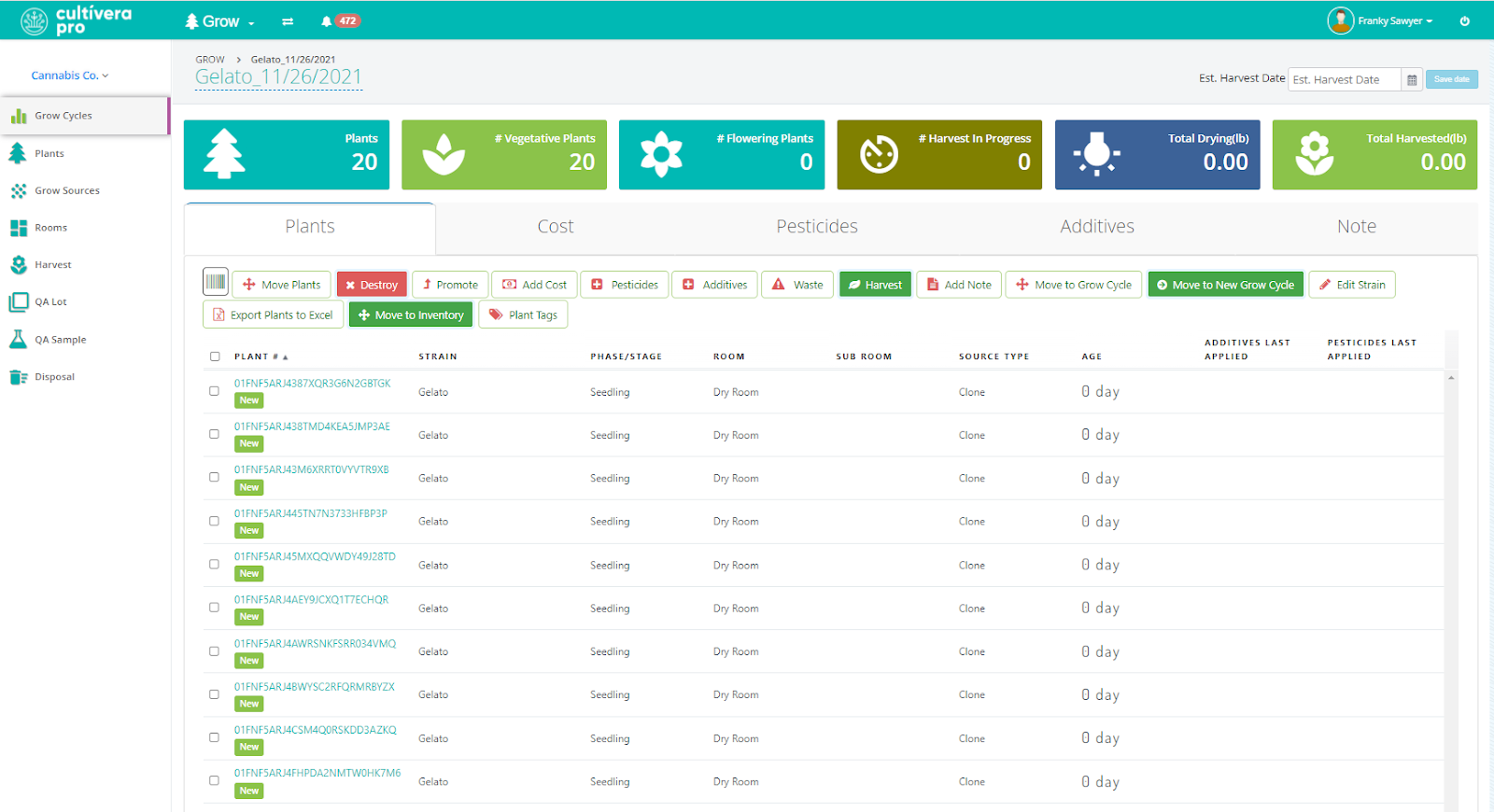
Task: Click the Promote button
Action: coord(450,285)
